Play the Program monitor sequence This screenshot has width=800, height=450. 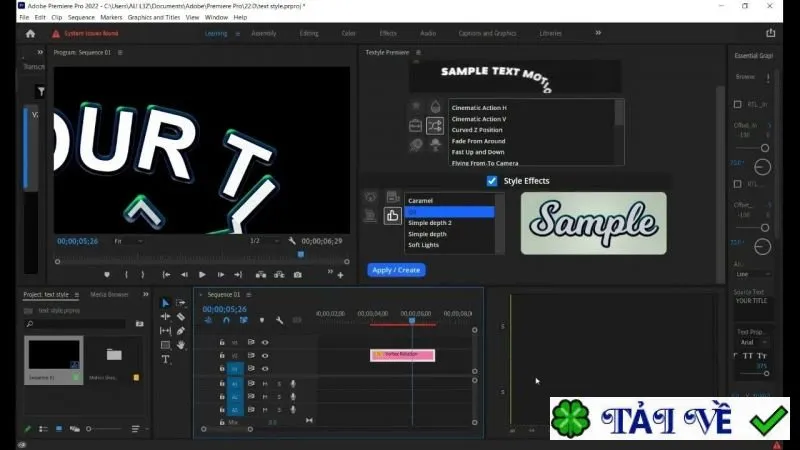tap(202, 274)
